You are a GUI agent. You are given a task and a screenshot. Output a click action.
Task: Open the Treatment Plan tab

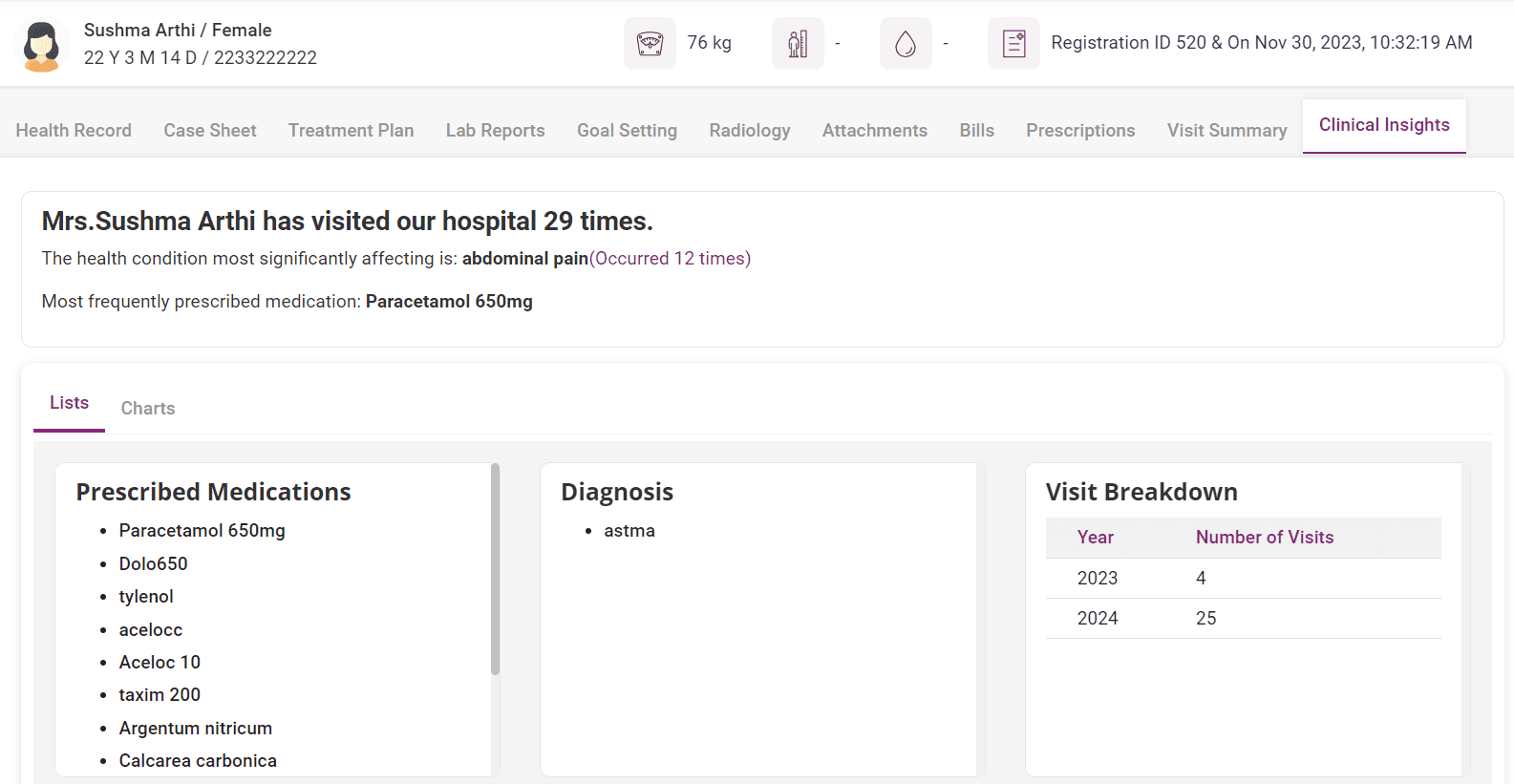click(351, 131)
